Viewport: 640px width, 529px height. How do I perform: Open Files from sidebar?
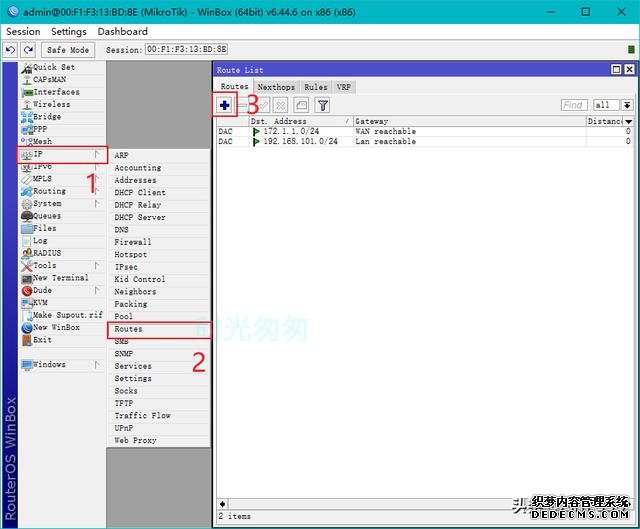click(62, 228)
